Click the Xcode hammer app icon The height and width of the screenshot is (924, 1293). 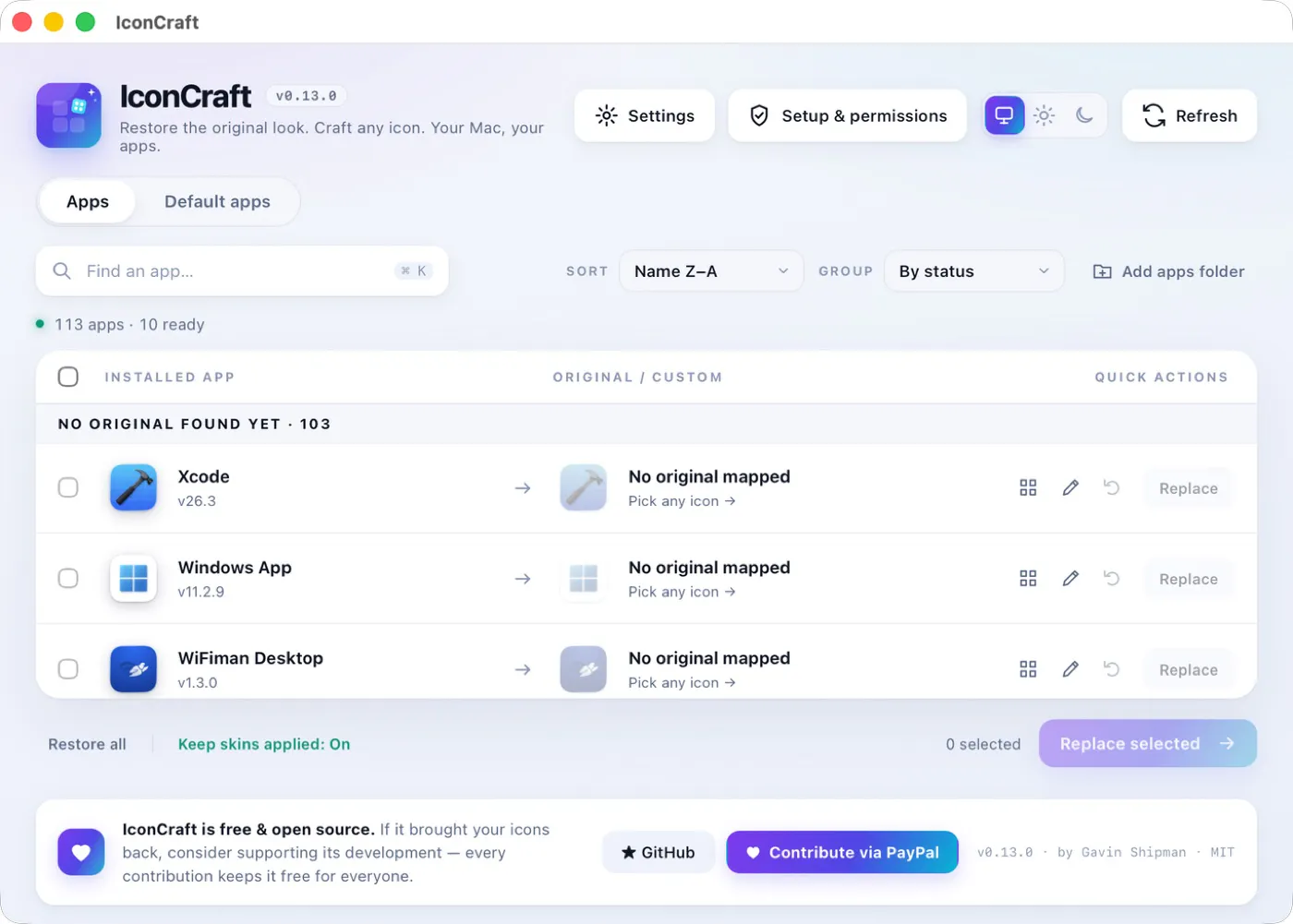[133, 487]
